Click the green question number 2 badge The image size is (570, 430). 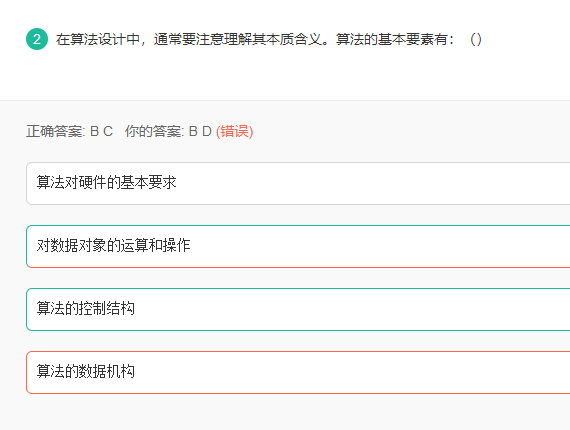37,39
